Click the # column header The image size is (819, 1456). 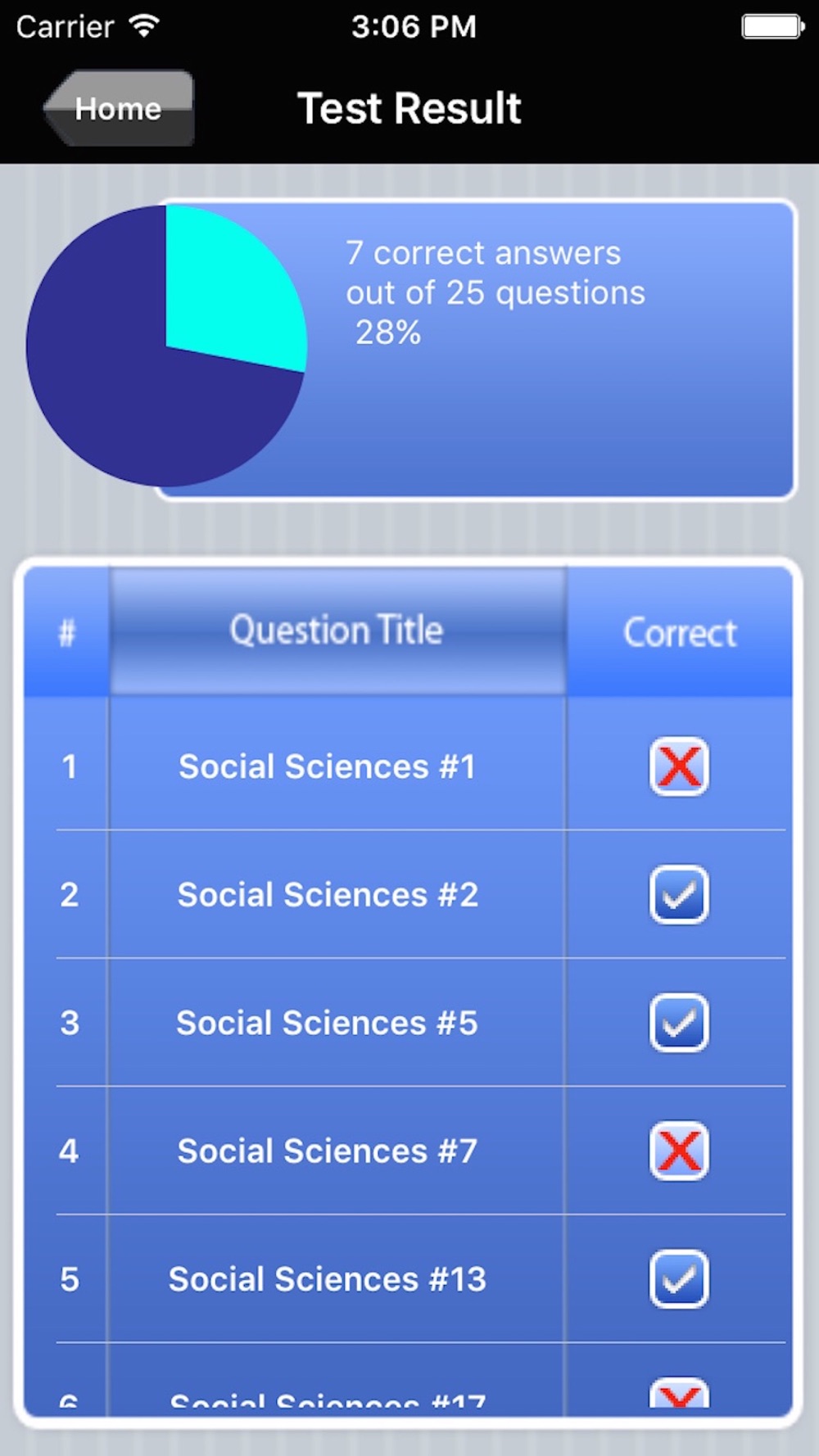pyautogui.click(x=67, y=633)
